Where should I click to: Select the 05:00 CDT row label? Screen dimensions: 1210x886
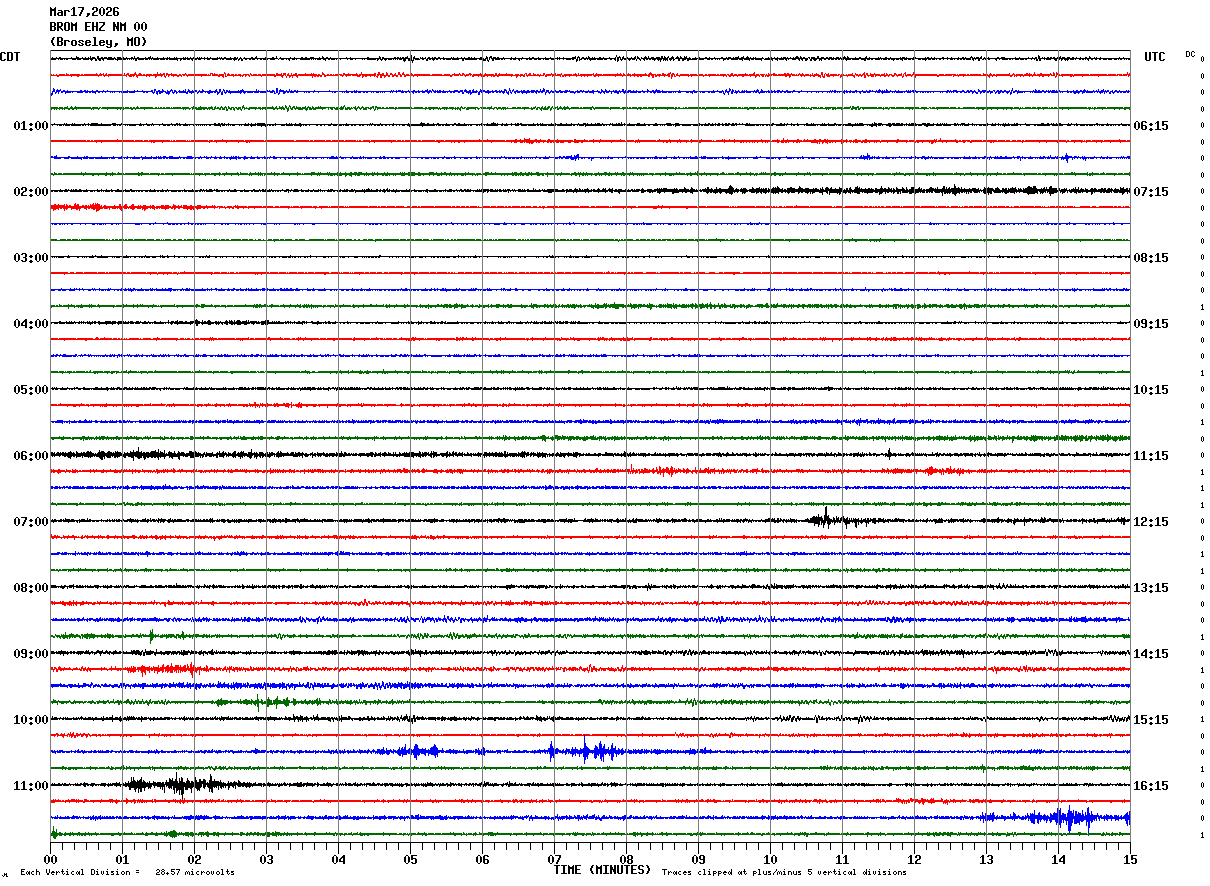click(31, 390)
